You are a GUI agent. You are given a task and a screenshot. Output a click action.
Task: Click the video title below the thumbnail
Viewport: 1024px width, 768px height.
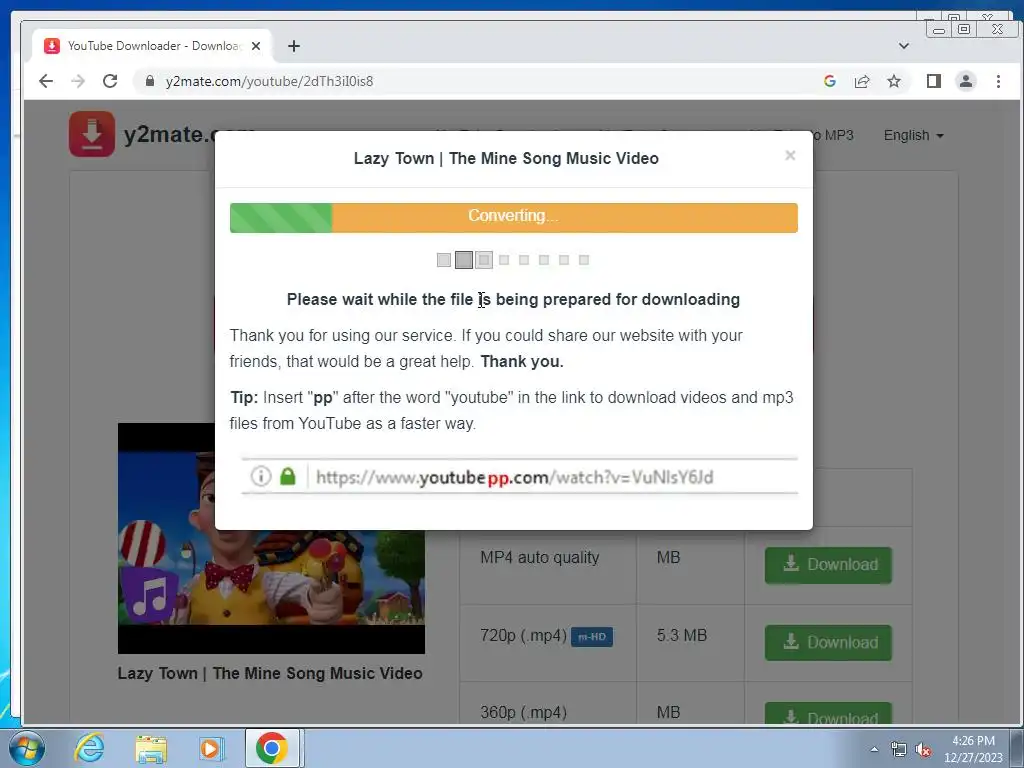point(270,673)
